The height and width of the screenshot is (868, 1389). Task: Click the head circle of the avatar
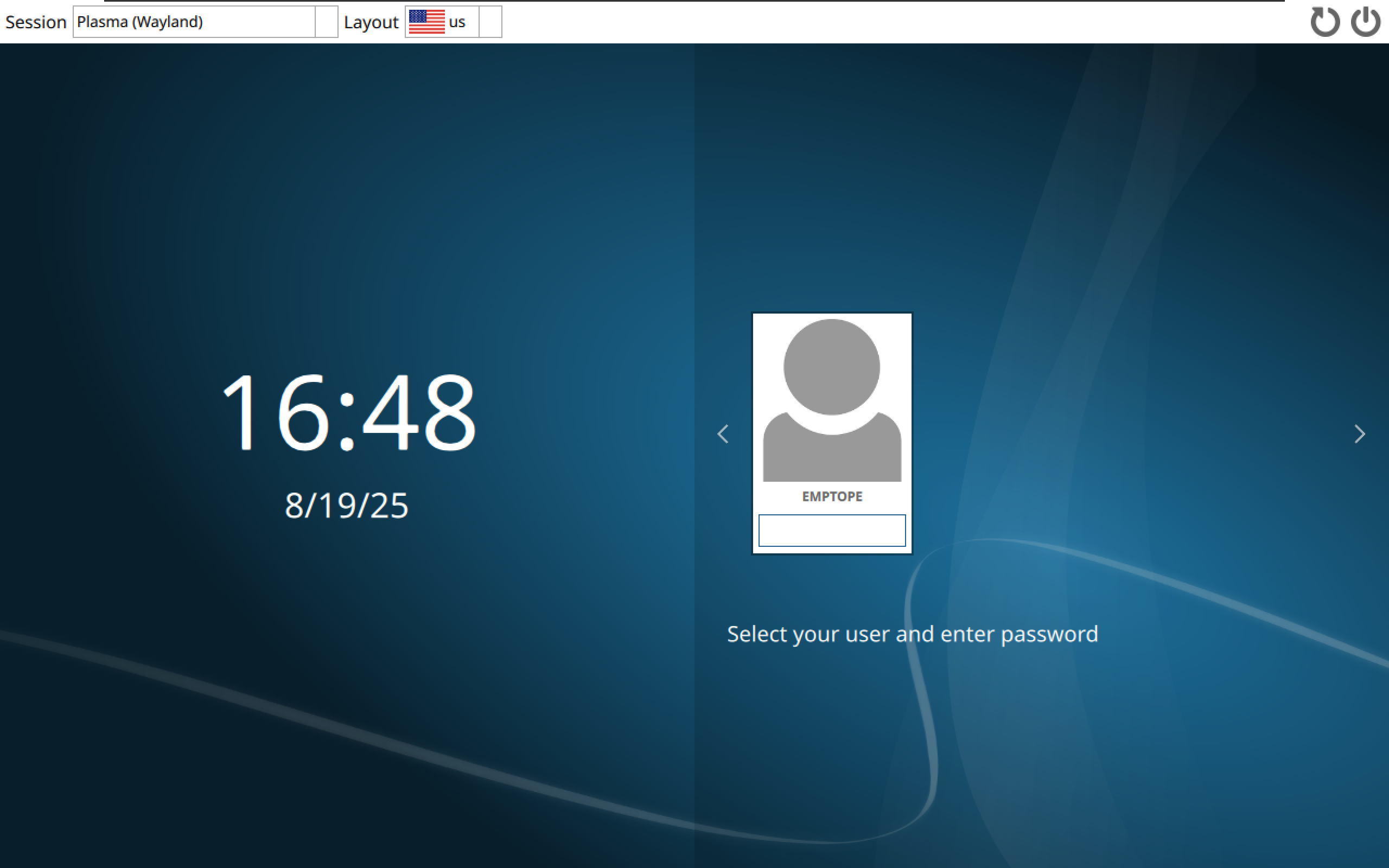click(x=832, y=366)
